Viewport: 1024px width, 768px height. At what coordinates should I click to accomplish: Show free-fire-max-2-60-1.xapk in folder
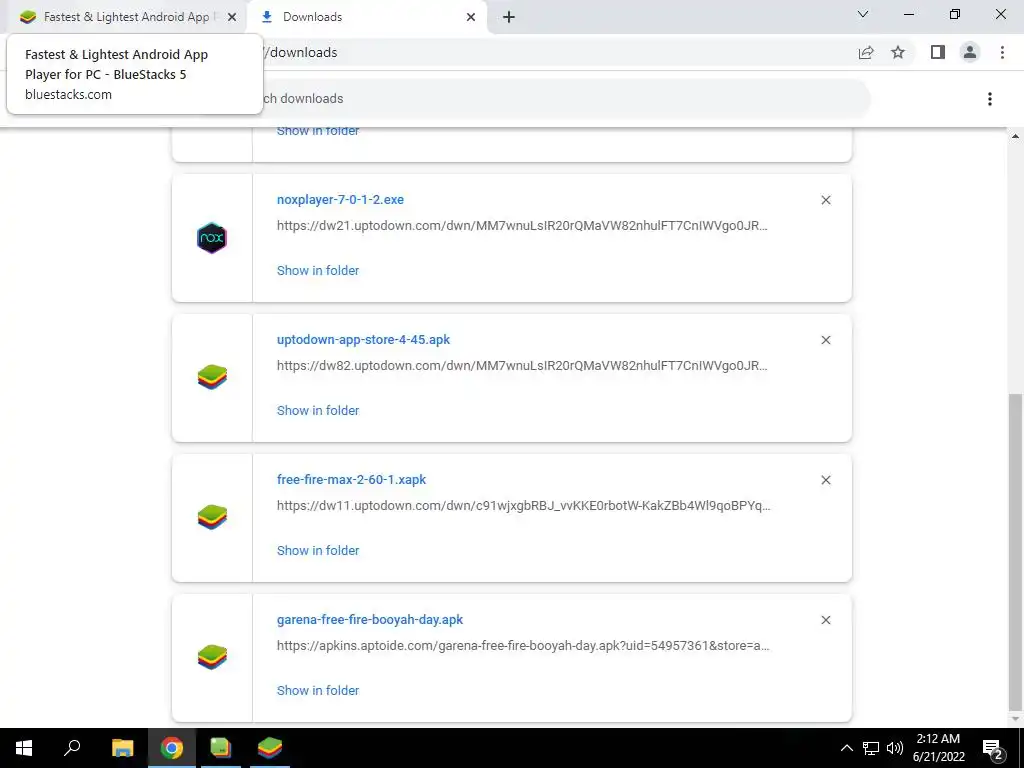tap(318, 550)
